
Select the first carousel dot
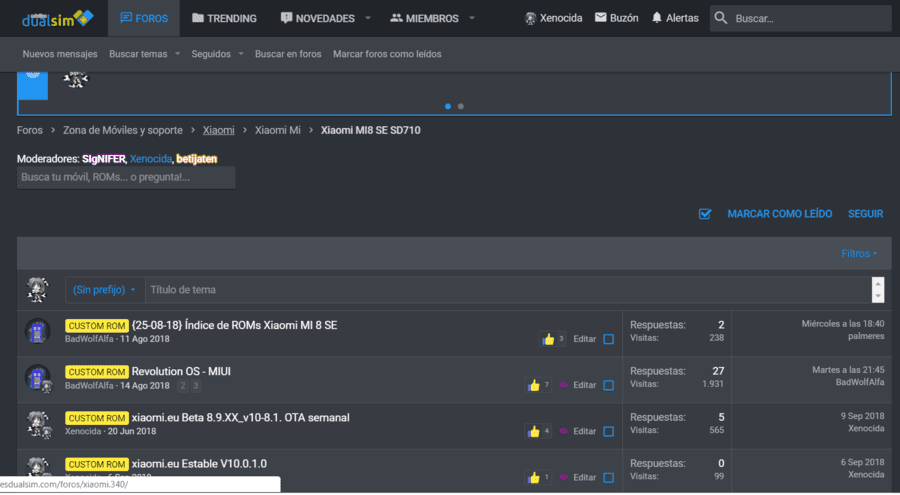[448, 106]
